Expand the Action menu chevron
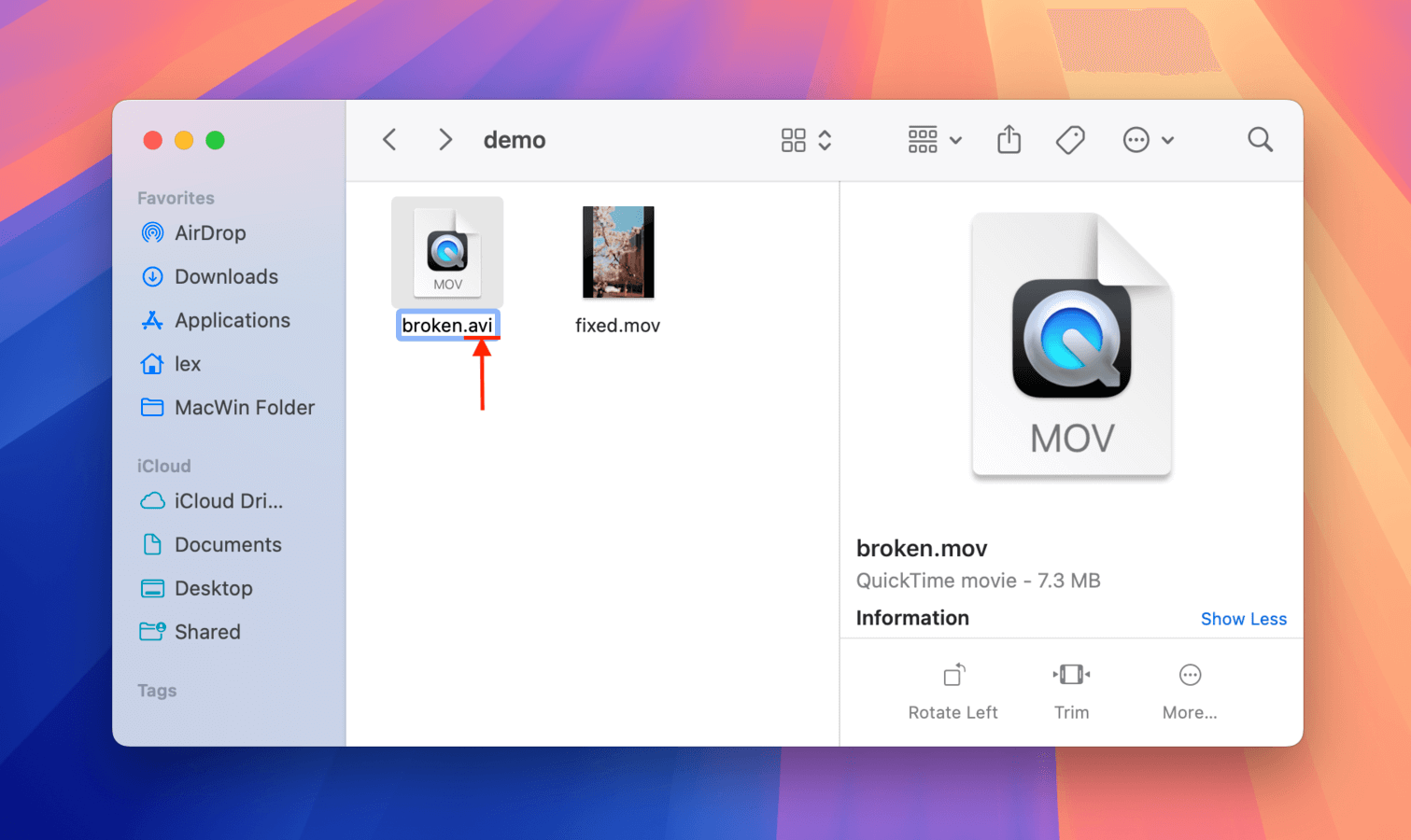1411x840 pixels. coord(1167,141)
